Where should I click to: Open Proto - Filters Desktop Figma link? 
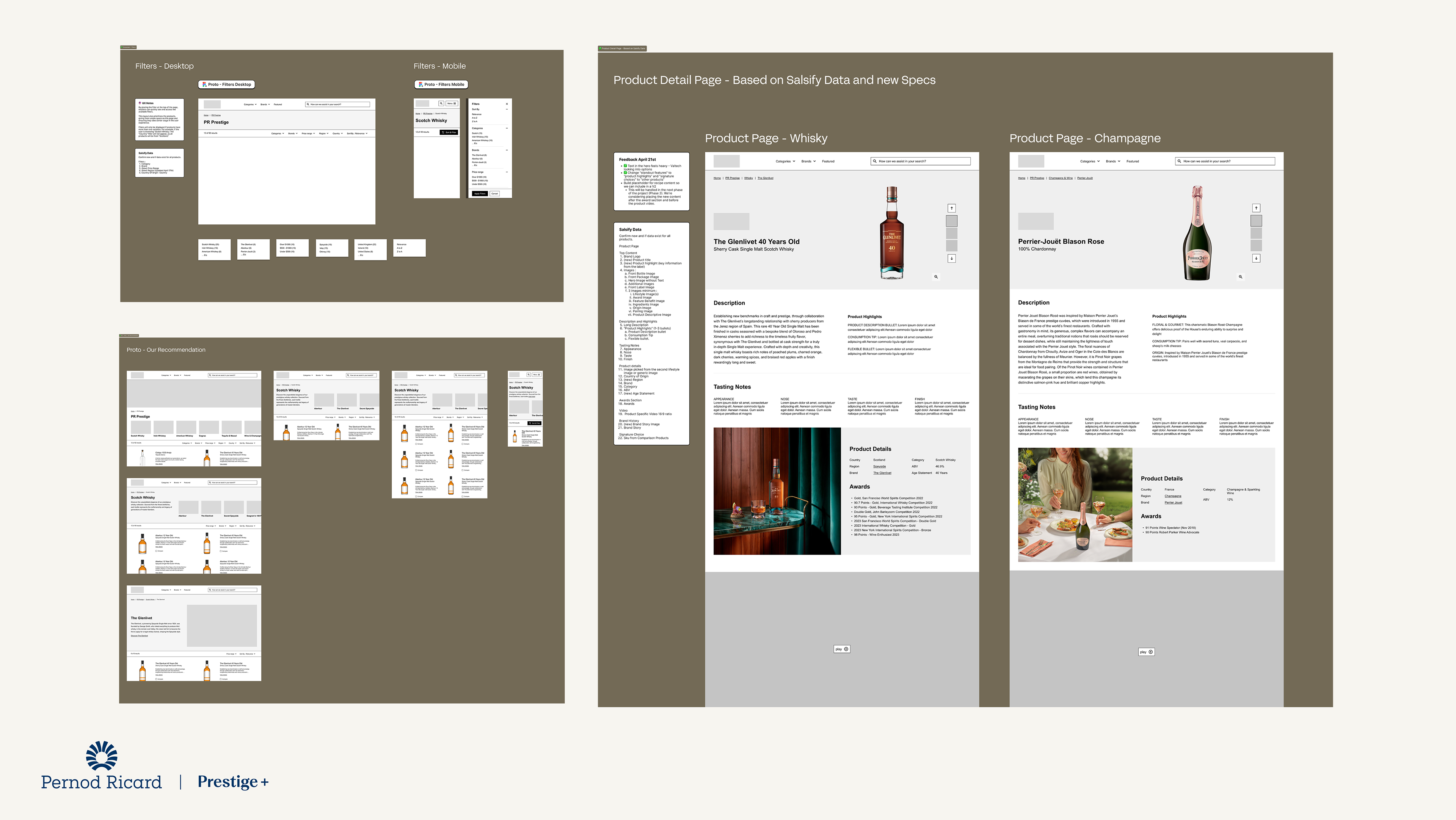coord(227,85)
